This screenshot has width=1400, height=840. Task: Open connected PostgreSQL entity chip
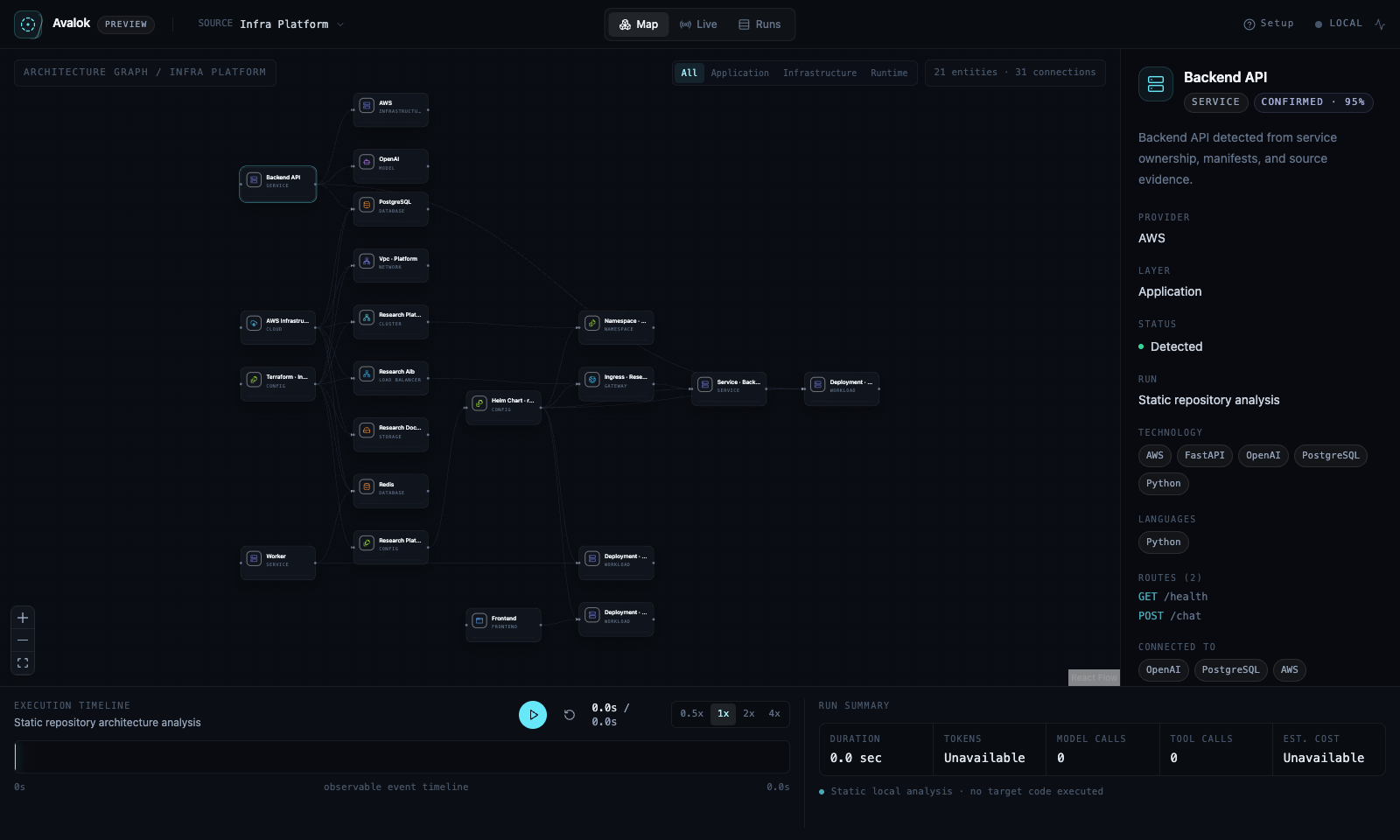pos(1231,670)
